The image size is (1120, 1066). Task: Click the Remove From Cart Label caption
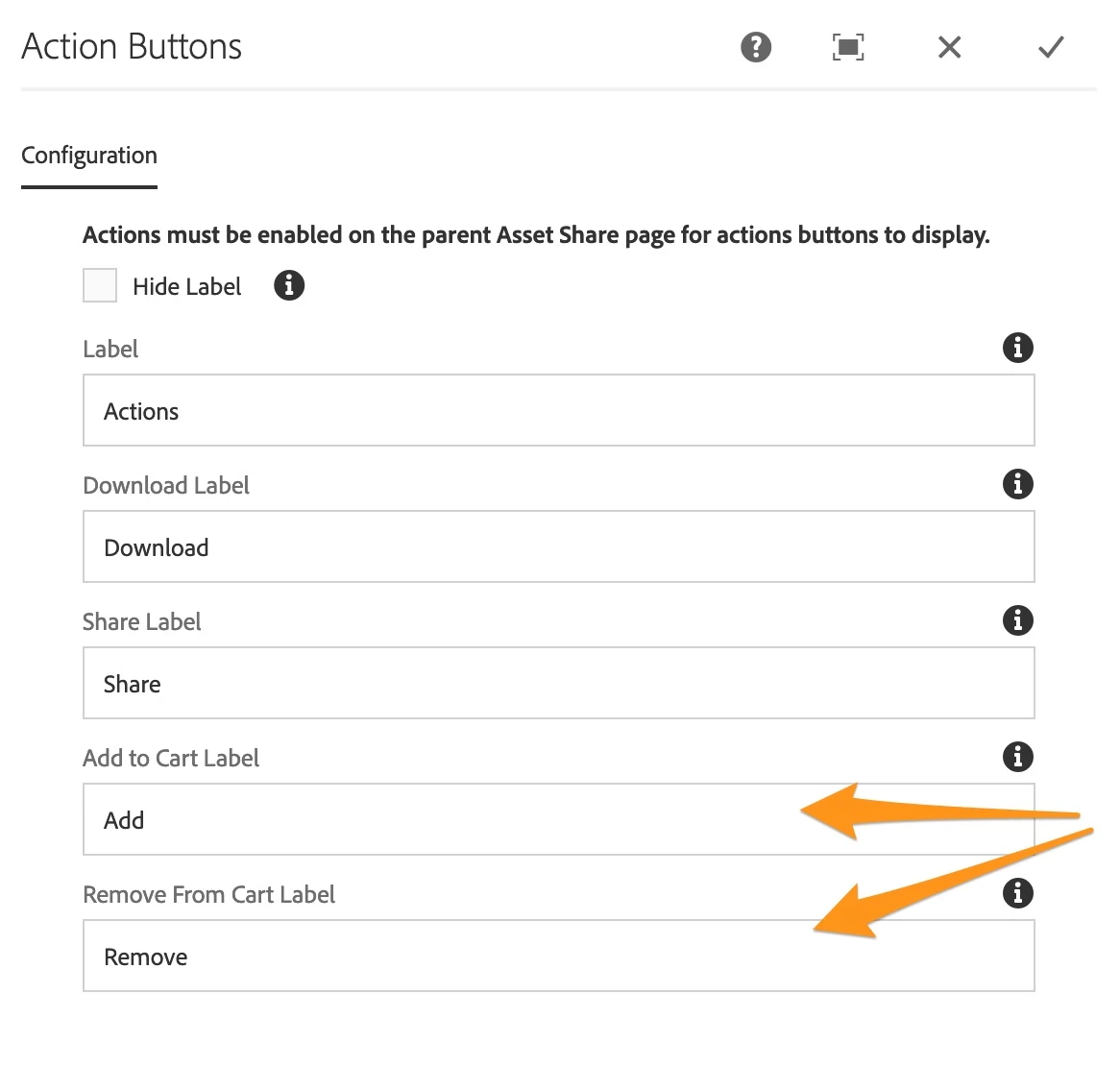pos(208,894)
